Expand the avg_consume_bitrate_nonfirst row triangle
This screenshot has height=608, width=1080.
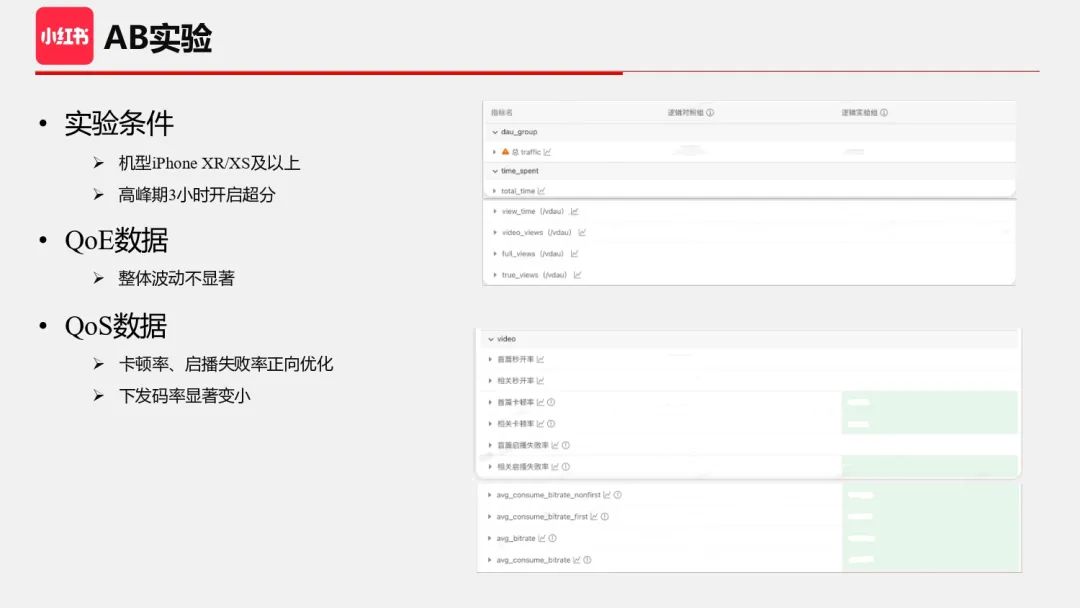click(490, 495)
